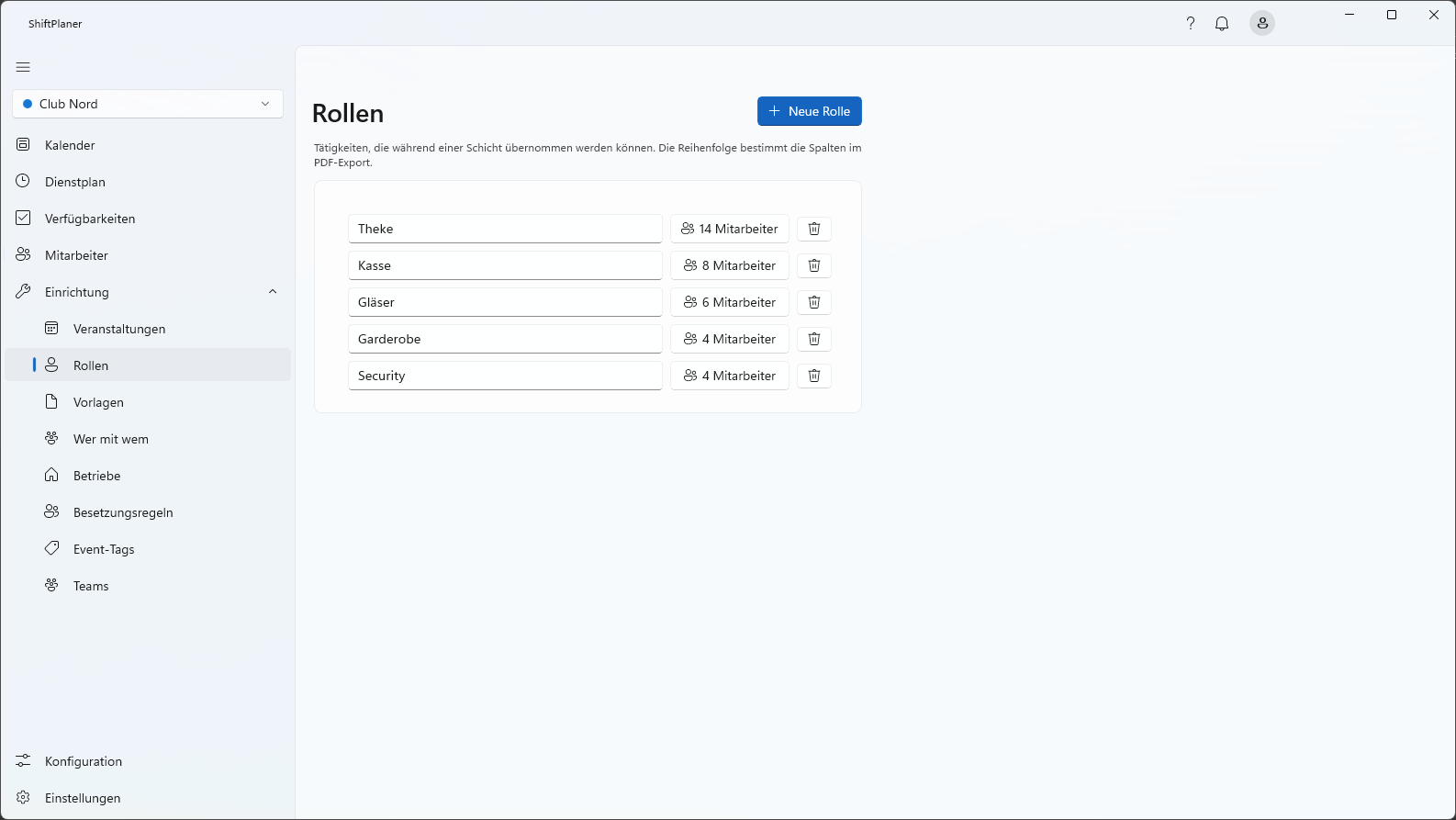Click the Kalender icon in sidebar
Viewport: 1456px width, 820px height.
pyautogui.click(x=24, y=145)
